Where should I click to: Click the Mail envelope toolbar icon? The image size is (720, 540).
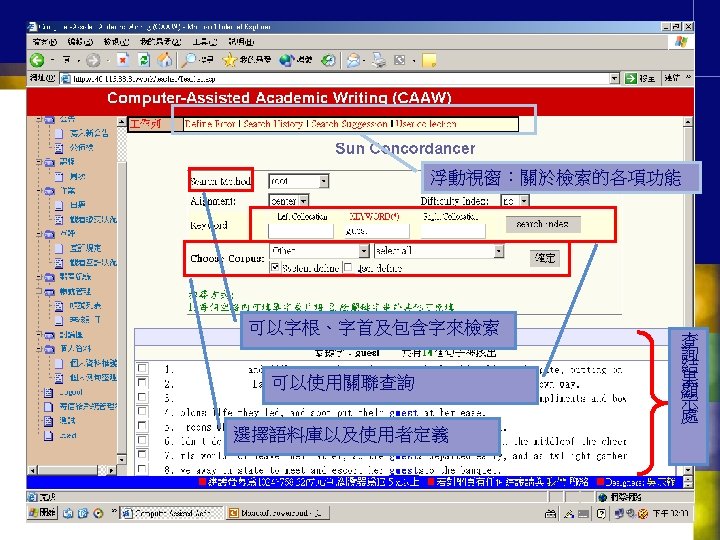click(x=353, y=60)
